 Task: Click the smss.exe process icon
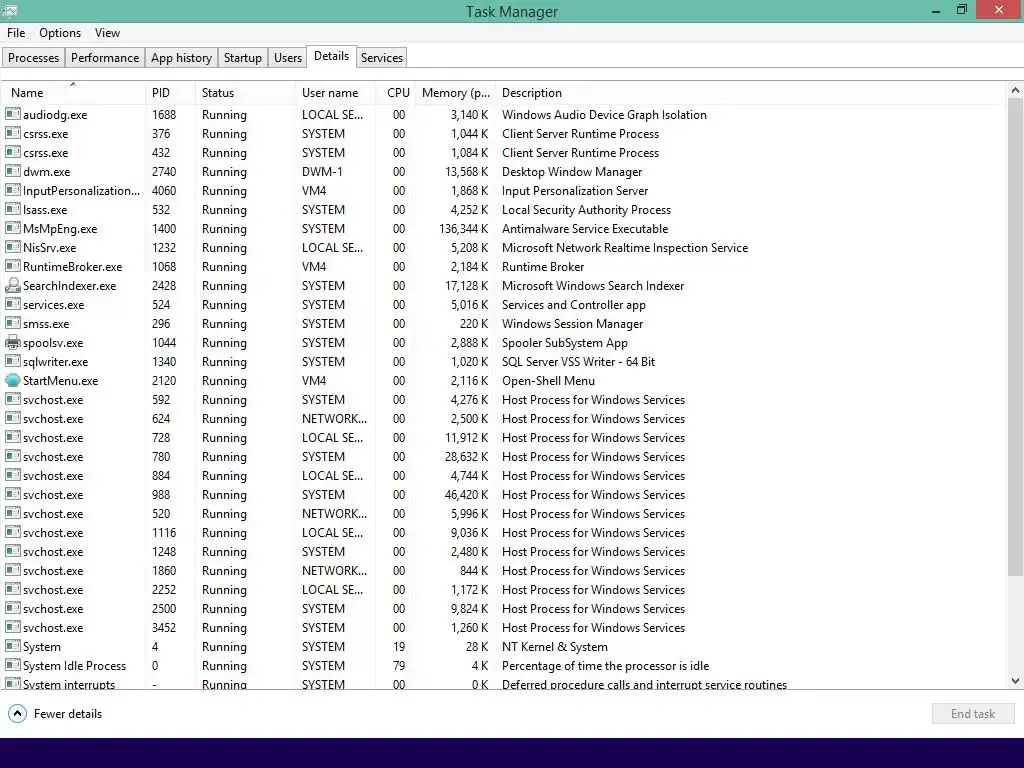12,323
